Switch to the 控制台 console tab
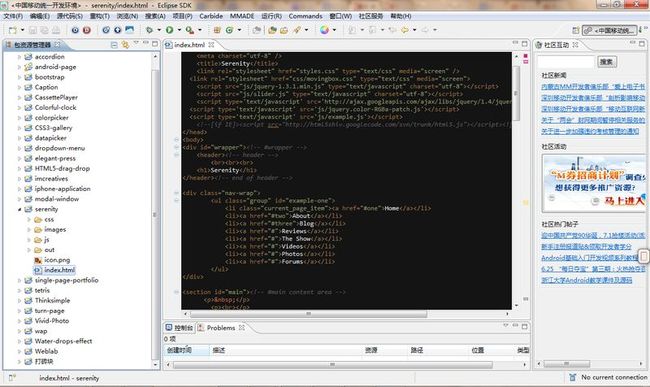Viewport: 650px width, 387px height. 179,328
